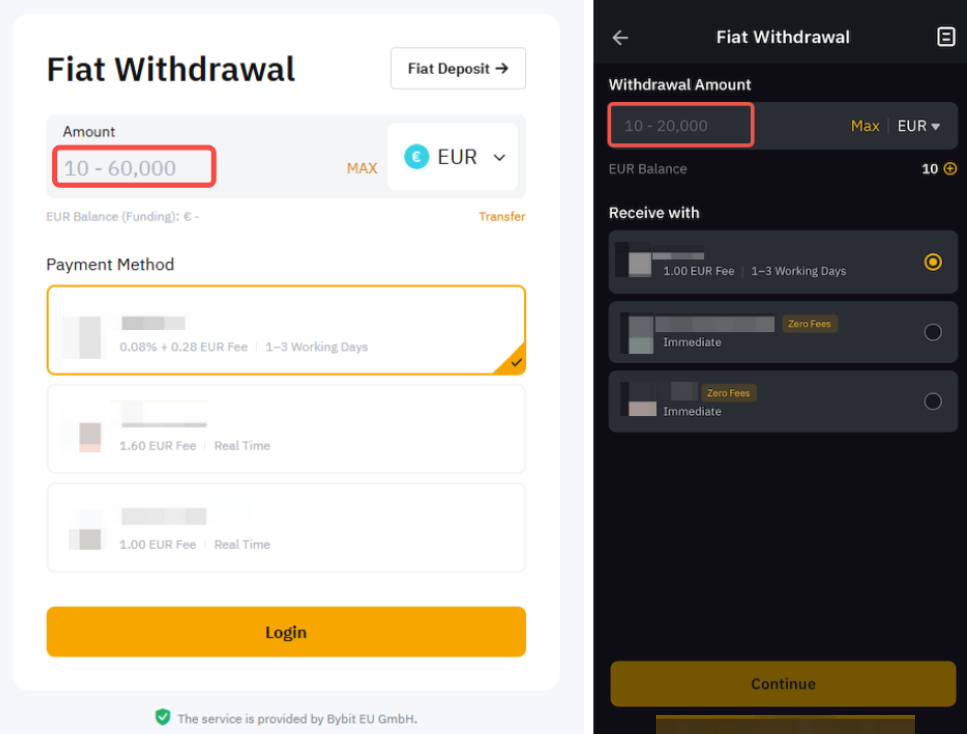Click the green shield security icon
Screen dimensions: 967x734
(x=162, y=717)
